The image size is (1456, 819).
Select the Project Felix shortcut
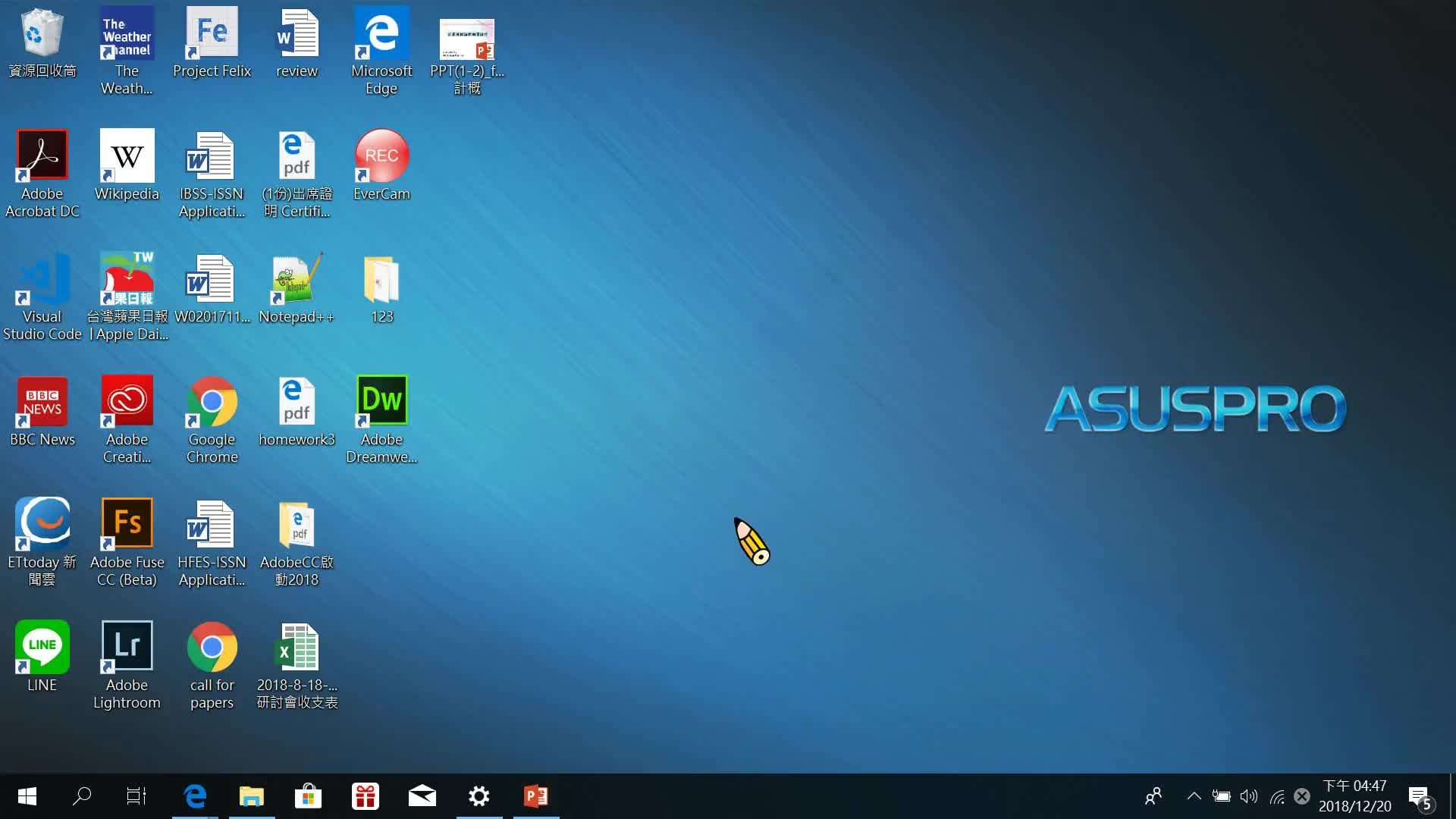212,42
